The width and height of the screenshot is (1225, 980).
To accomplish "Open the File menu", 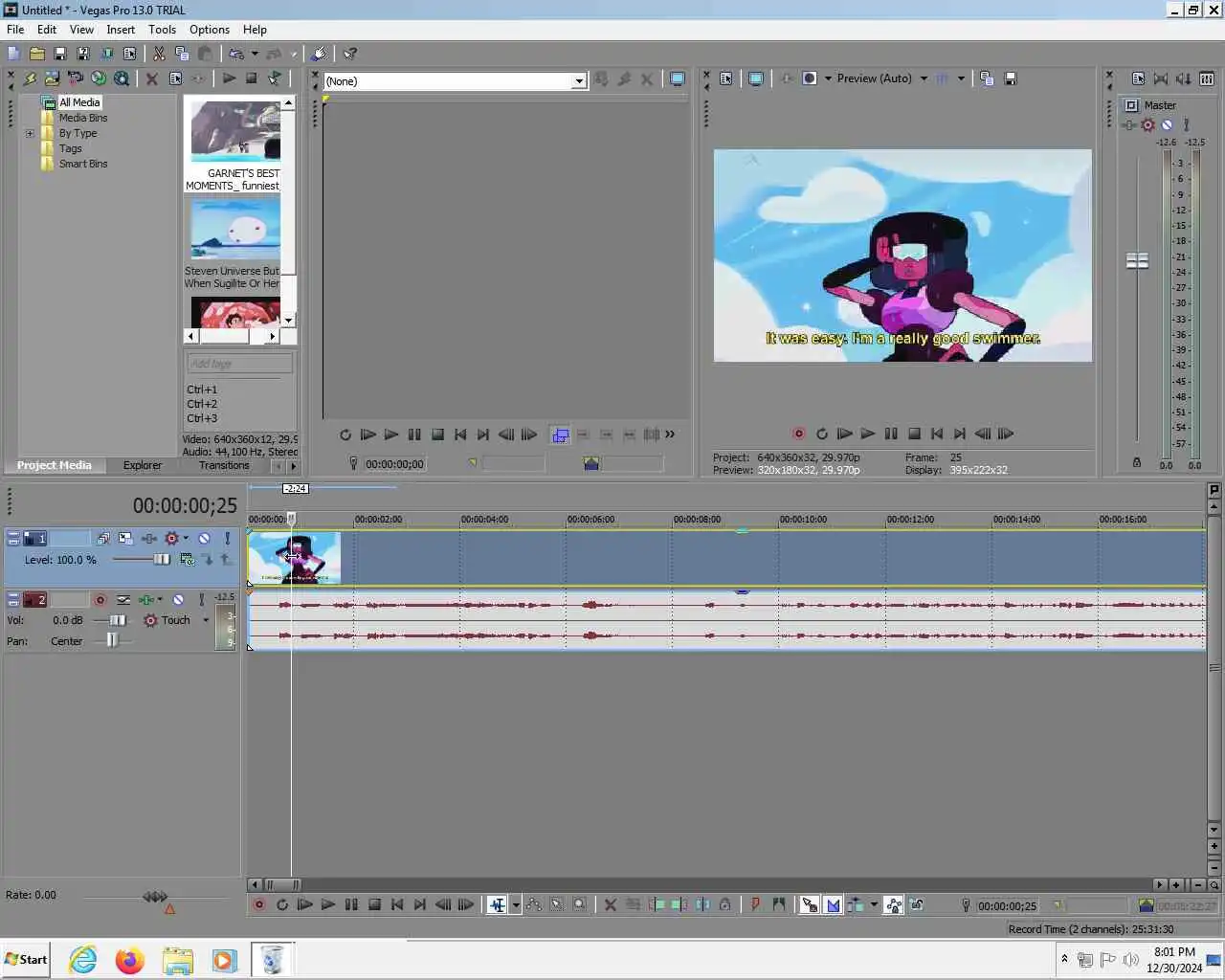I will [x=15, y=30].
